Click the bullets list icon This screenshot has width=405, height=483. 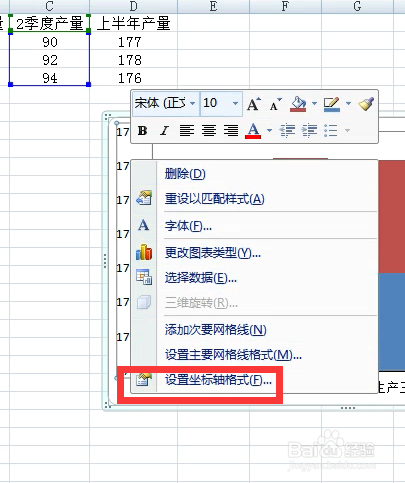pyautogui.click(x=331, y=131)
